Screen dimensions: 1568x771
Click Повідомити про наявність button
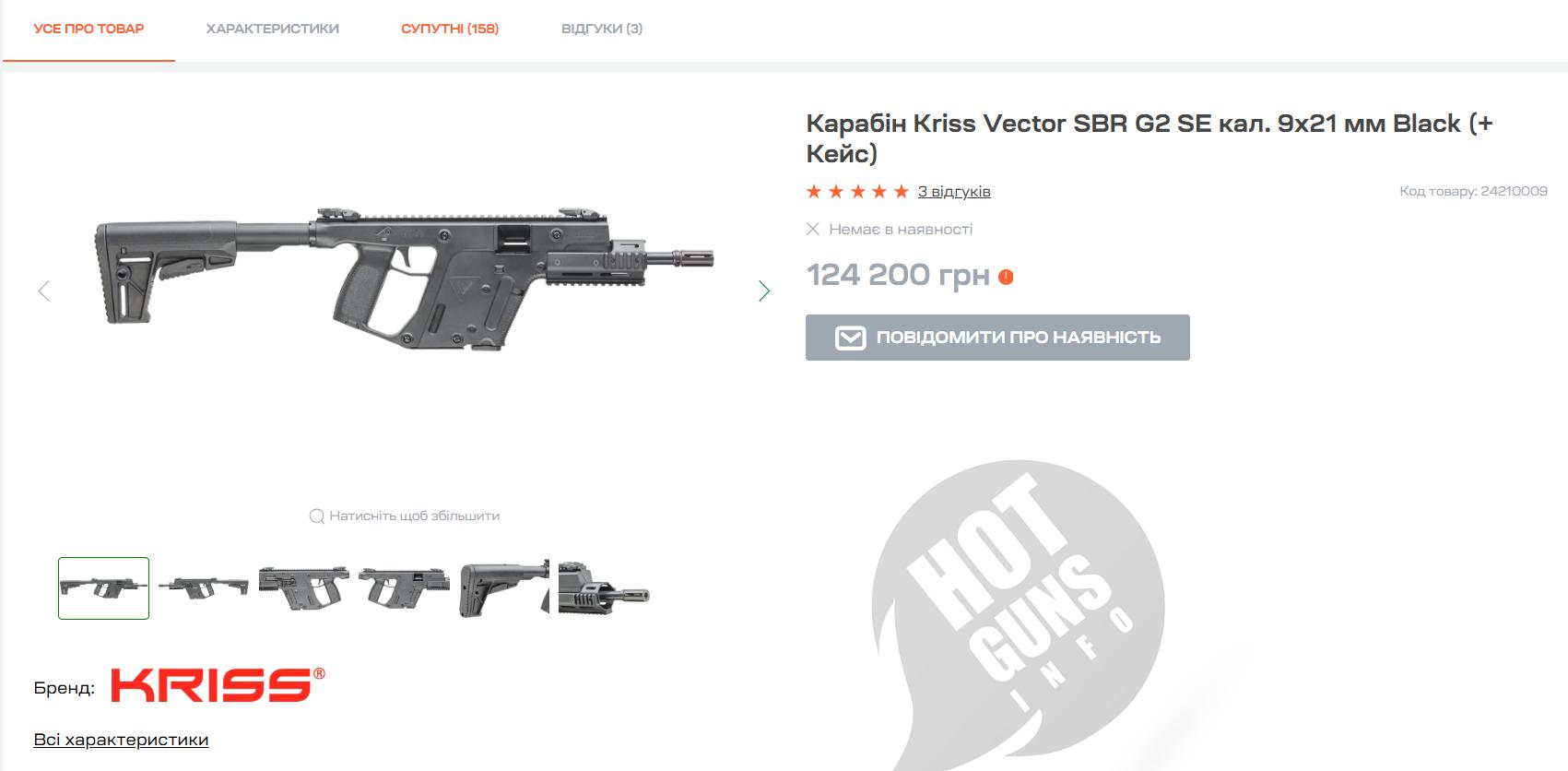coord(997,338)
